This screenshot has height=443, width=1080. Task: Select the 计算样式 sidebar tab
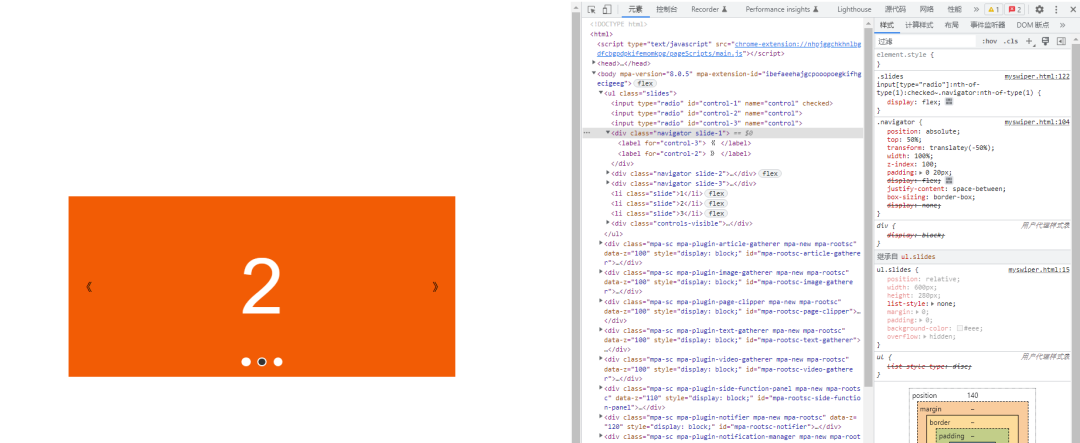(919, 25)
